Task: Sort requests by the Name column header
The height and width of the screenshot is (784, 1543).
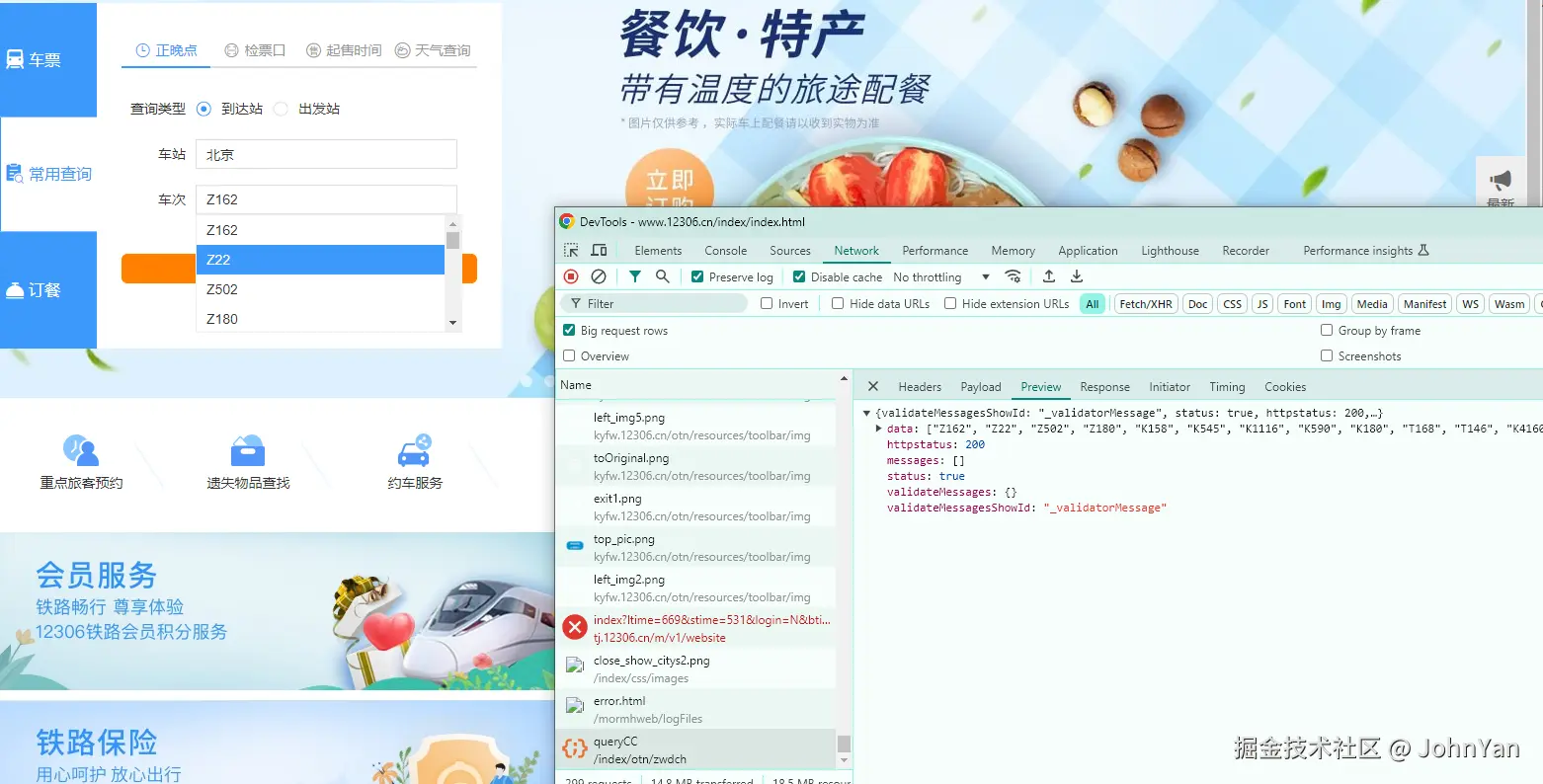Action: [x=576, y=385]
